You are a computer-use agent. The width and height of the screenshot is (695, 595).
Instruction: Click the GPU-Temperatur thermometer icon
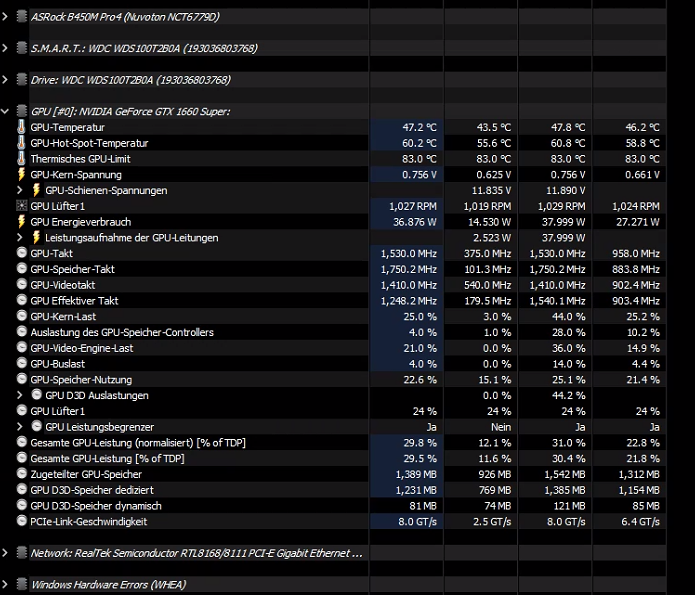coord(21,127)
